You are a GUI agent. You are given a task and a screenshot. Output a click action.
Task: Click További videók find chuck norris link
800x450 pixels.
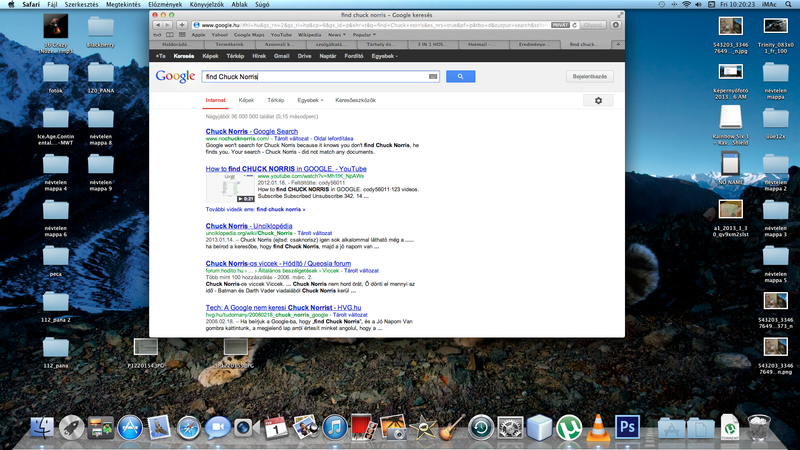pos(255,209)
